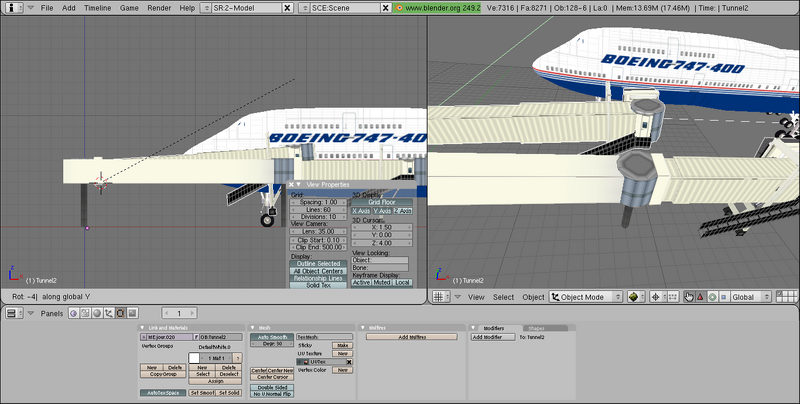Screen dimensions: 800x404
Task: Open 3D view window type grid icon
Action: (x=442, y=296)
